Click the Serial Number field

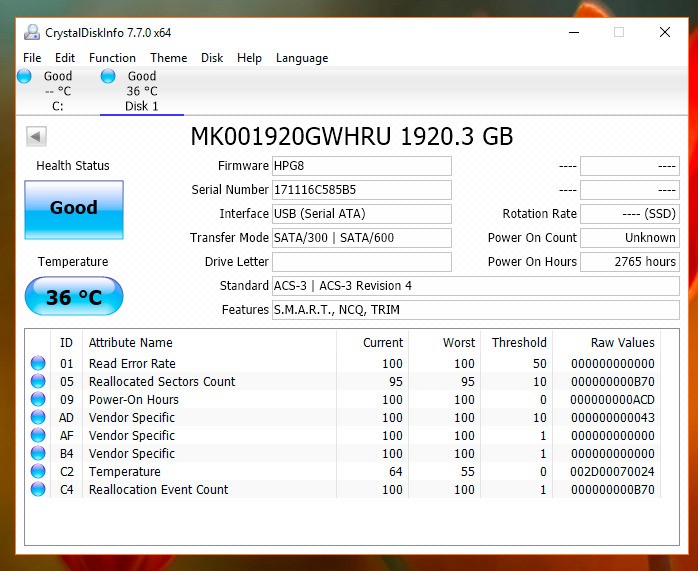(361, 190)
